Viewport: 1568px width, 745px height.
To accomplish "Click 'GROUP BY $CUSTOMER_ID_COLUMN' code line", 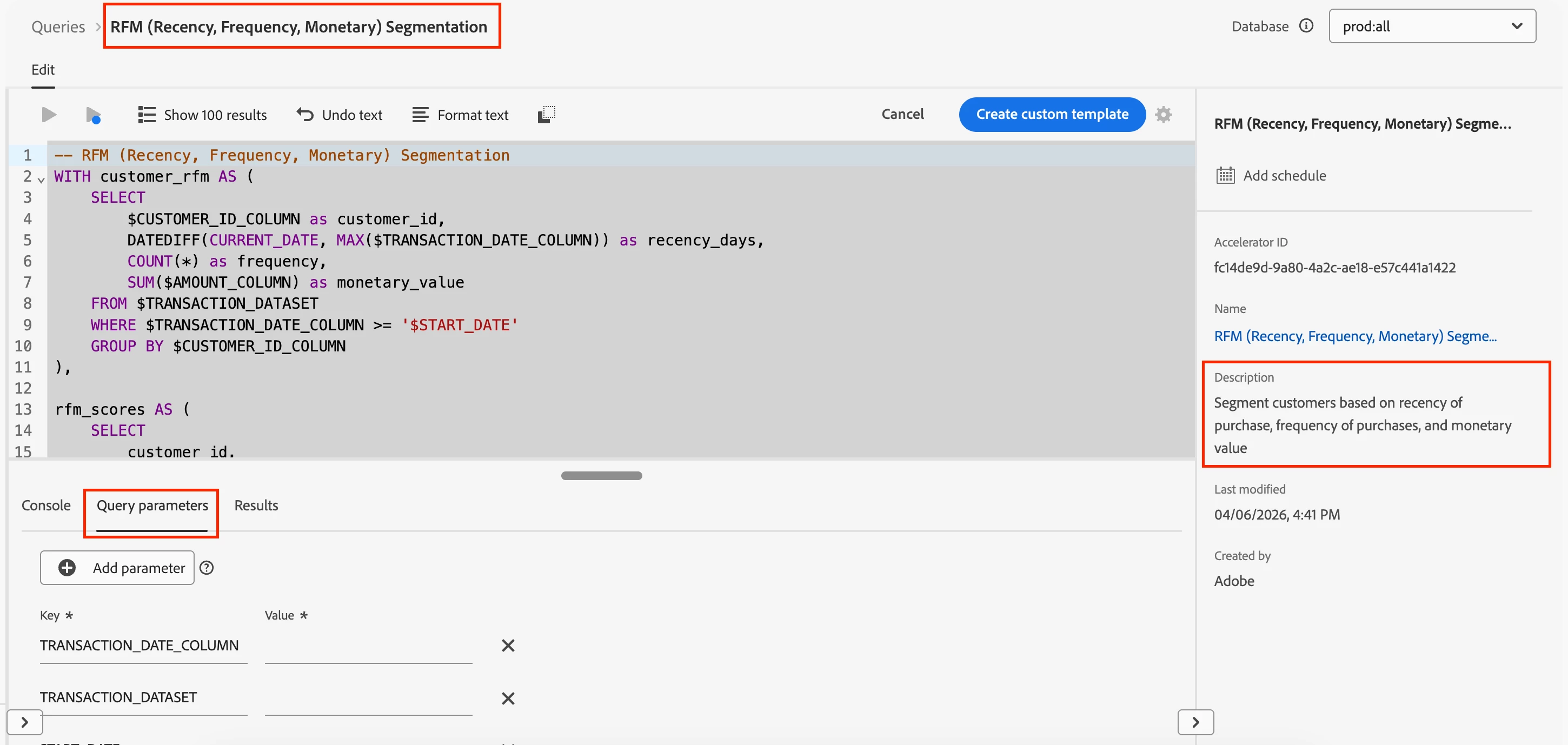I will click(x=218, y=345).
